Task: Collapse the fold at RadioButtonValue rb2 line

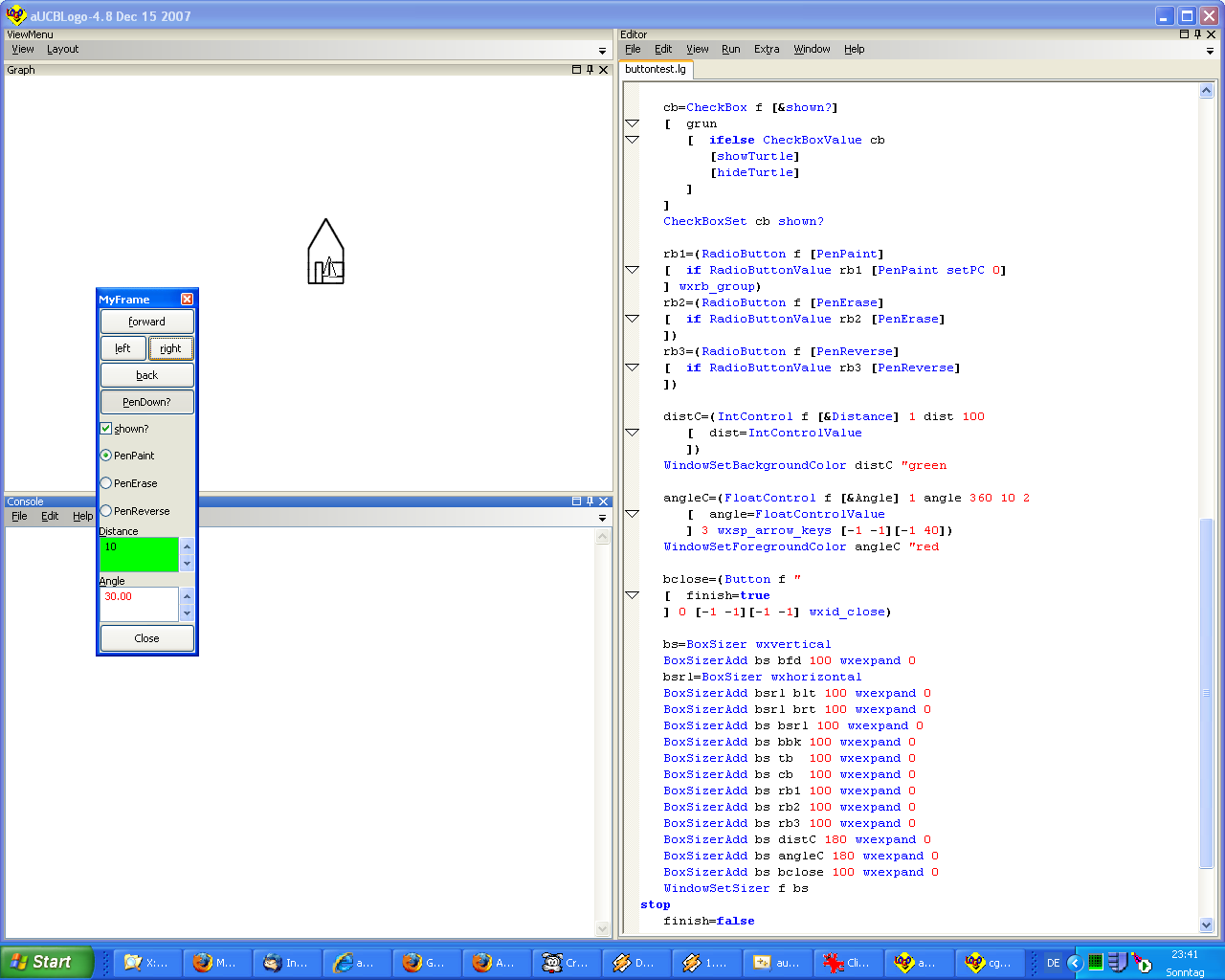Action: pos(632,319)
